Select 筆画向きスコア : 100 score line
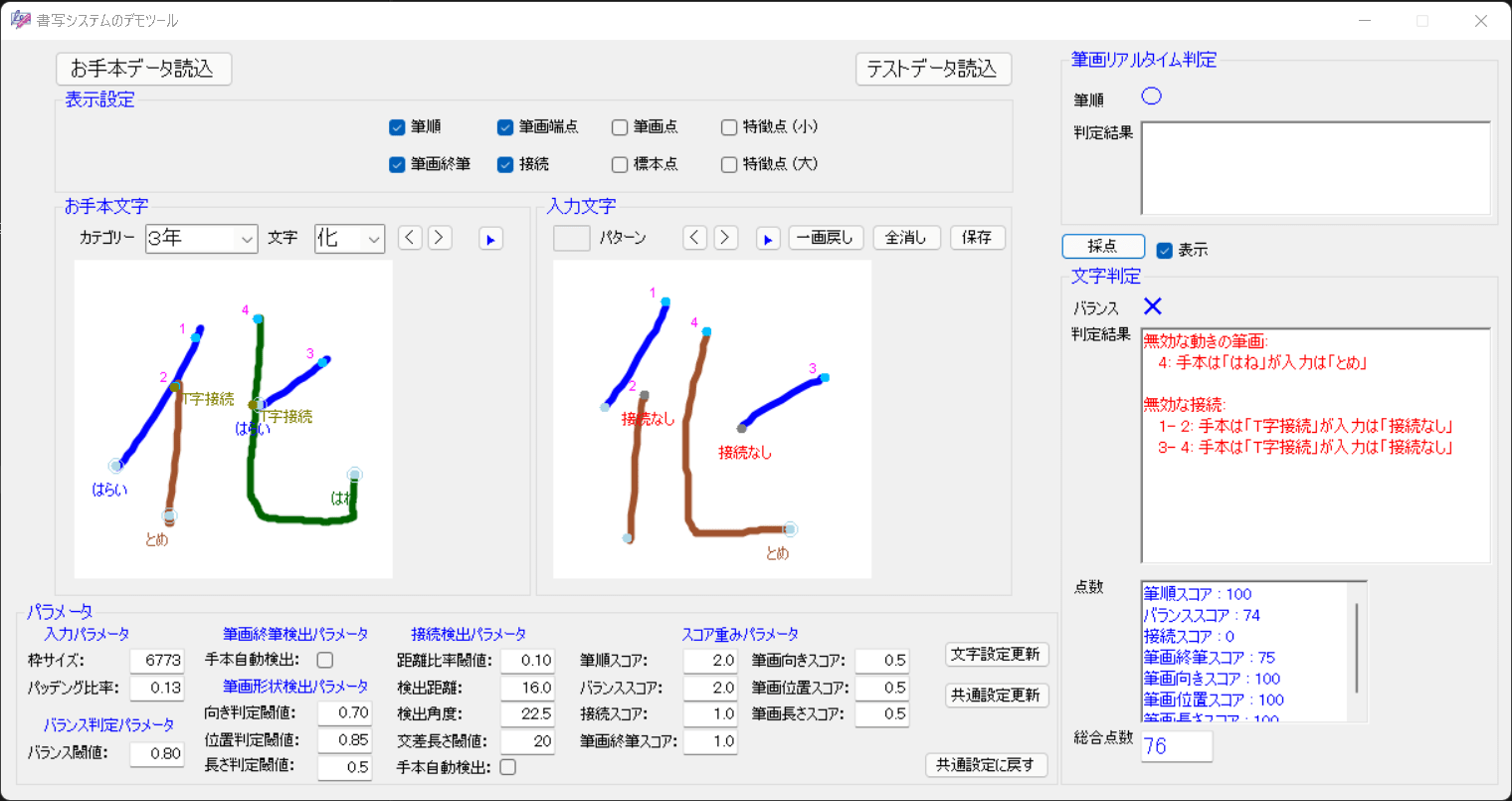Viewport: 1512px width, 801px height. tap(1212, 679)
